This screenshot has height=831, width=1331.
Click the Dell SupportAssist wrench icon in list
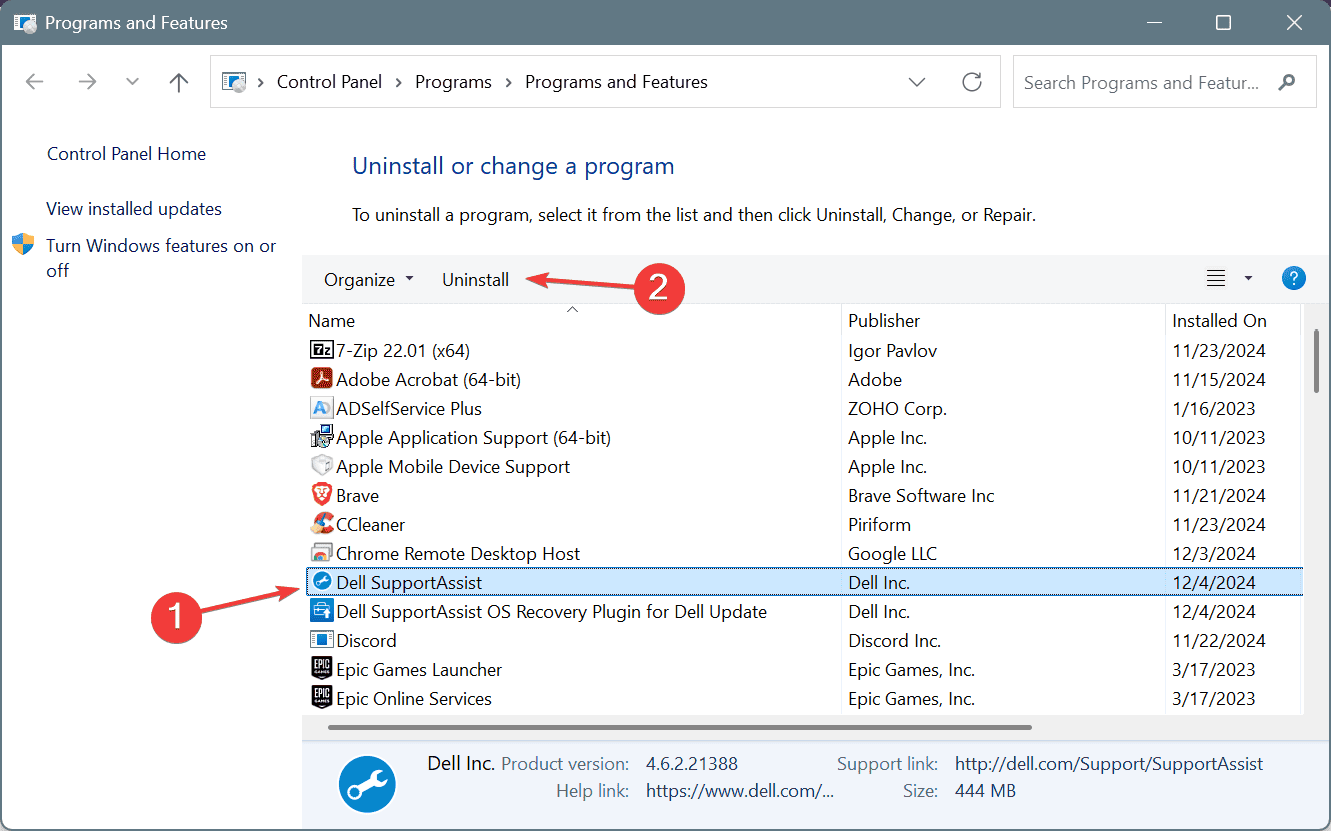click(321, 582)
